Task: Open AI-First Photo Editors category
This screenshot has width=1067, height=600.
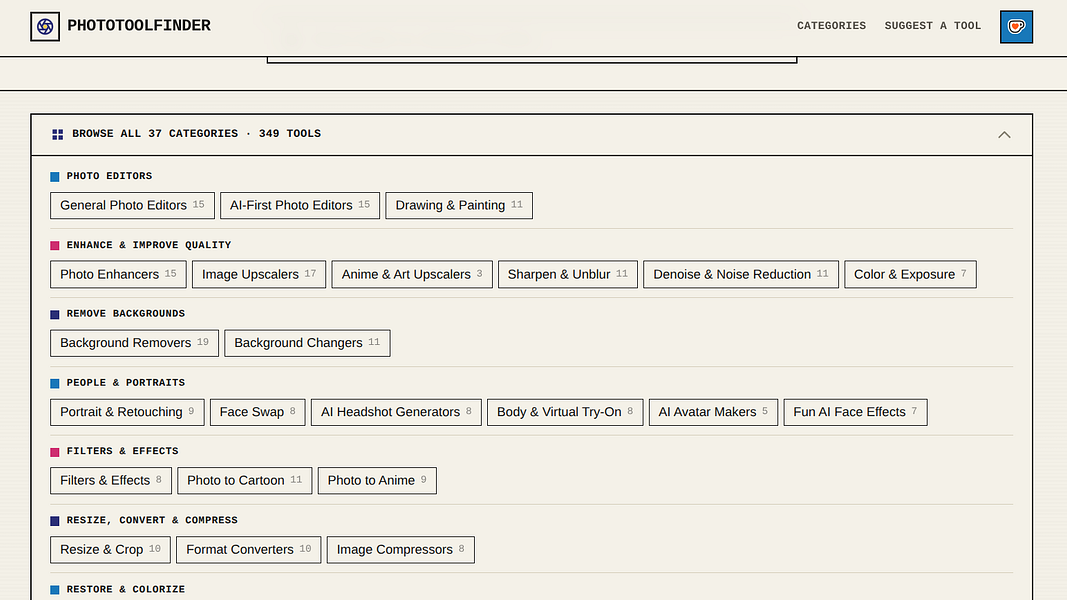Action: point(300,205)
